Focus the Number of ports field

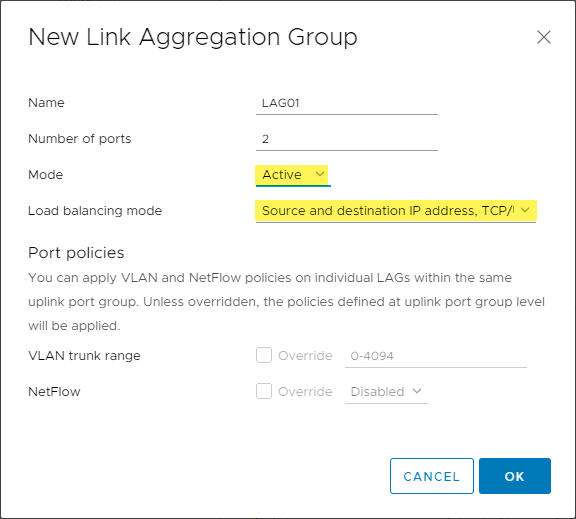[346, 139]
